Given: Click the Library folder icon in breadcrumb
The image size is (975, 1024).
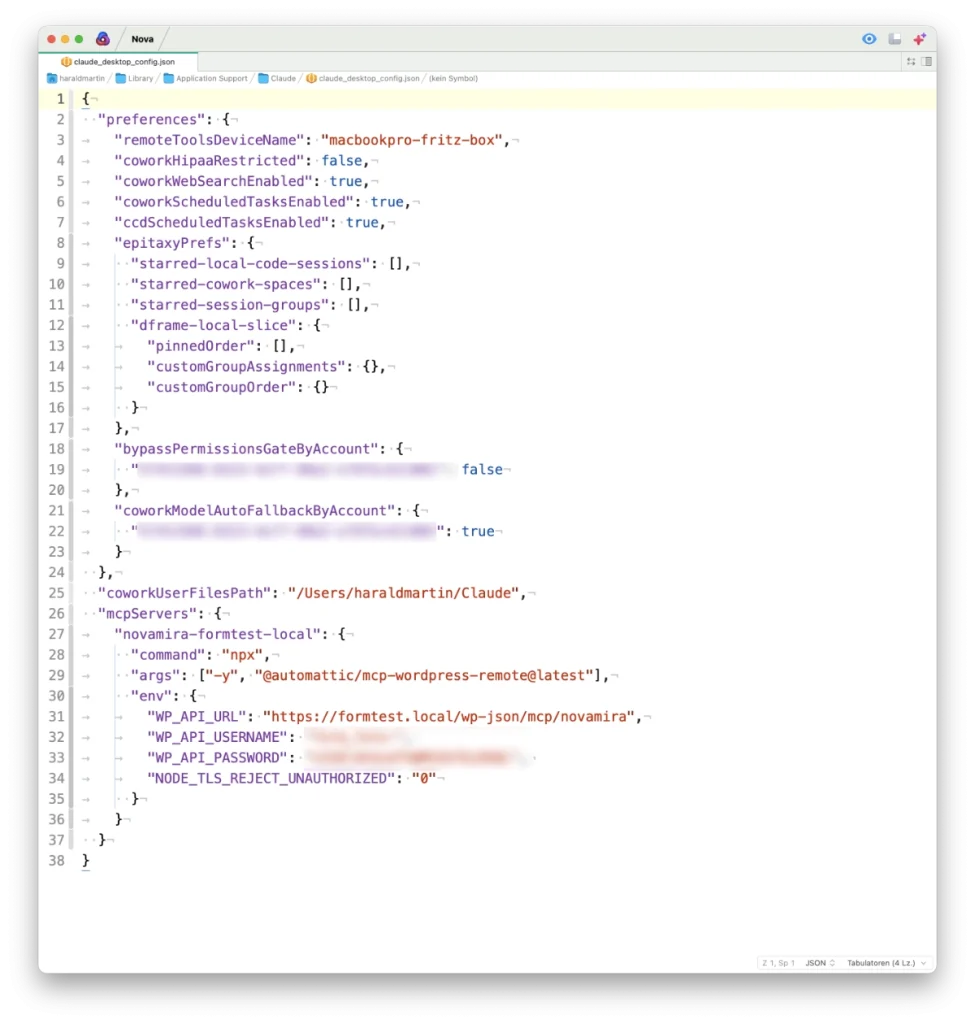Looking at the screenshot, I should (x=121, y=78).
